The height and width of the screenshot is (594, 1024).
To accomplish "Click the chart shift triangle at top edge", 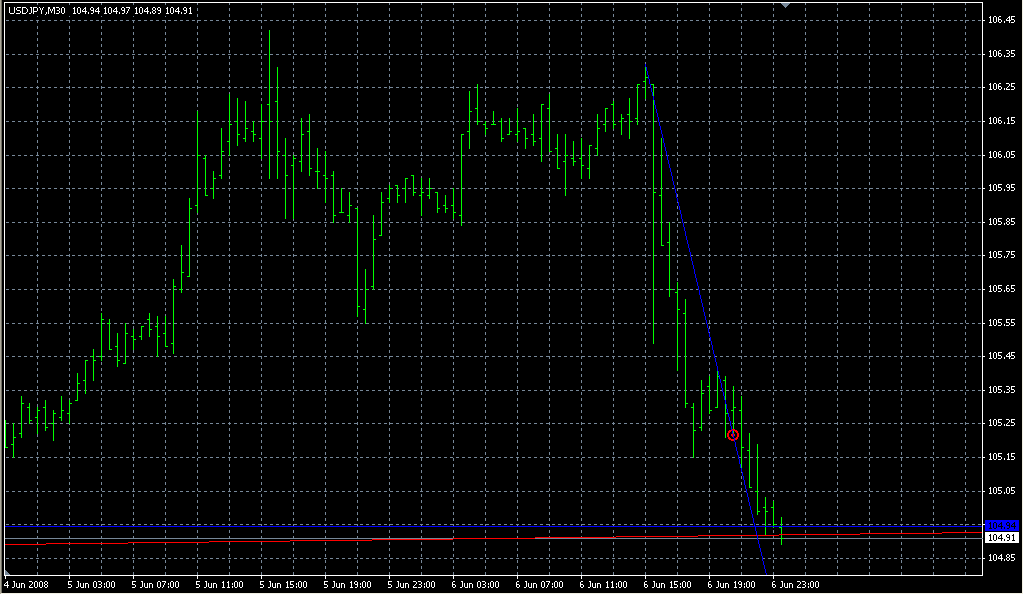I will click(x=786, y=5).
